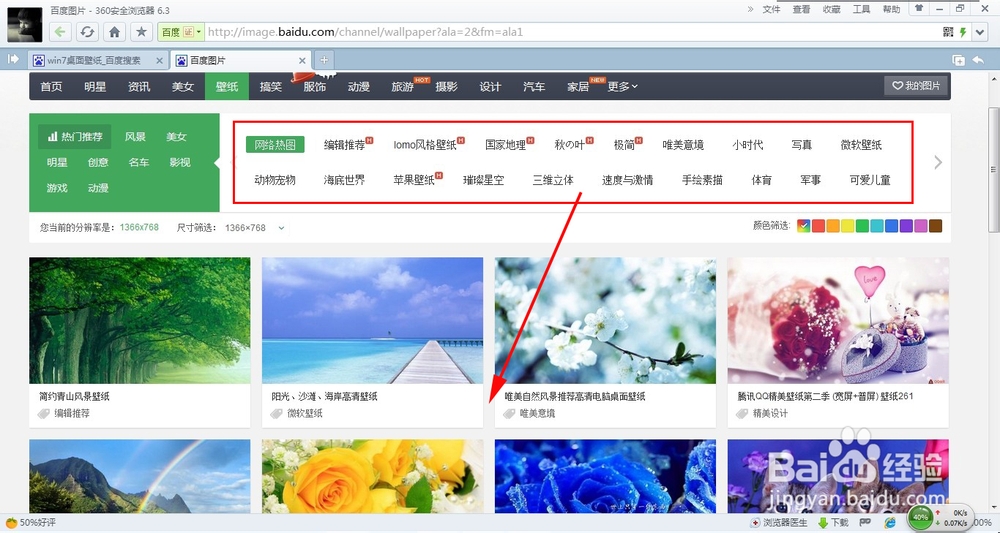This screenshot has height=533, width=1000.
Task: Expand the 更多 nav dropdown
Action: coord(622,87)
